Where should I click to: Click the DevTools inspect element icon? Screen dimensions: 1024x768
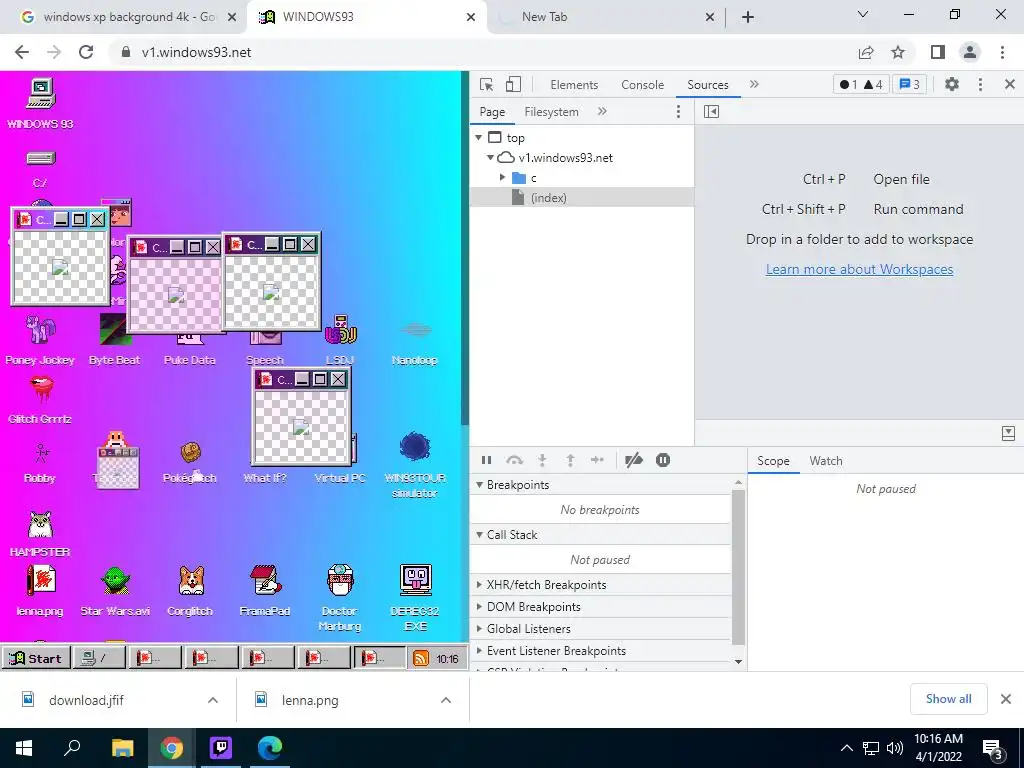(x=487, y=85)
